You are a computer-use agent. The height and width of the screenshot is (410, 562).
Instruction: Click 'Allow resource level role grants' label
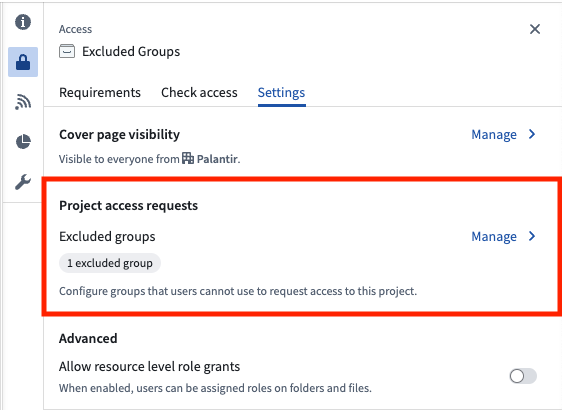(149, 367)
